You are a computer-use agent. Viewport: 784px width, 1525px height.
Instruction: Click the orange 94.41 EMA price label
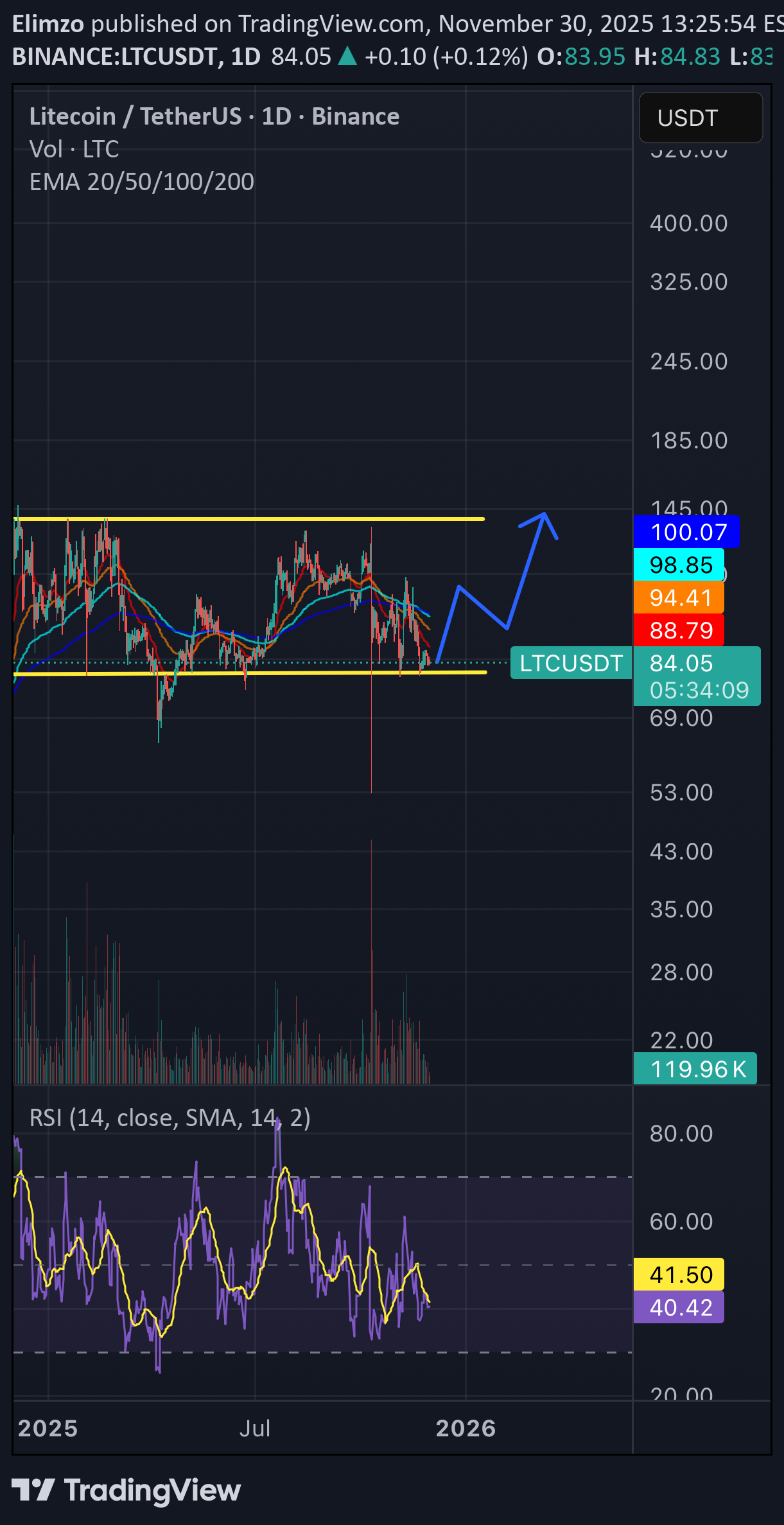pyautogui.click(x=679, y=597)
